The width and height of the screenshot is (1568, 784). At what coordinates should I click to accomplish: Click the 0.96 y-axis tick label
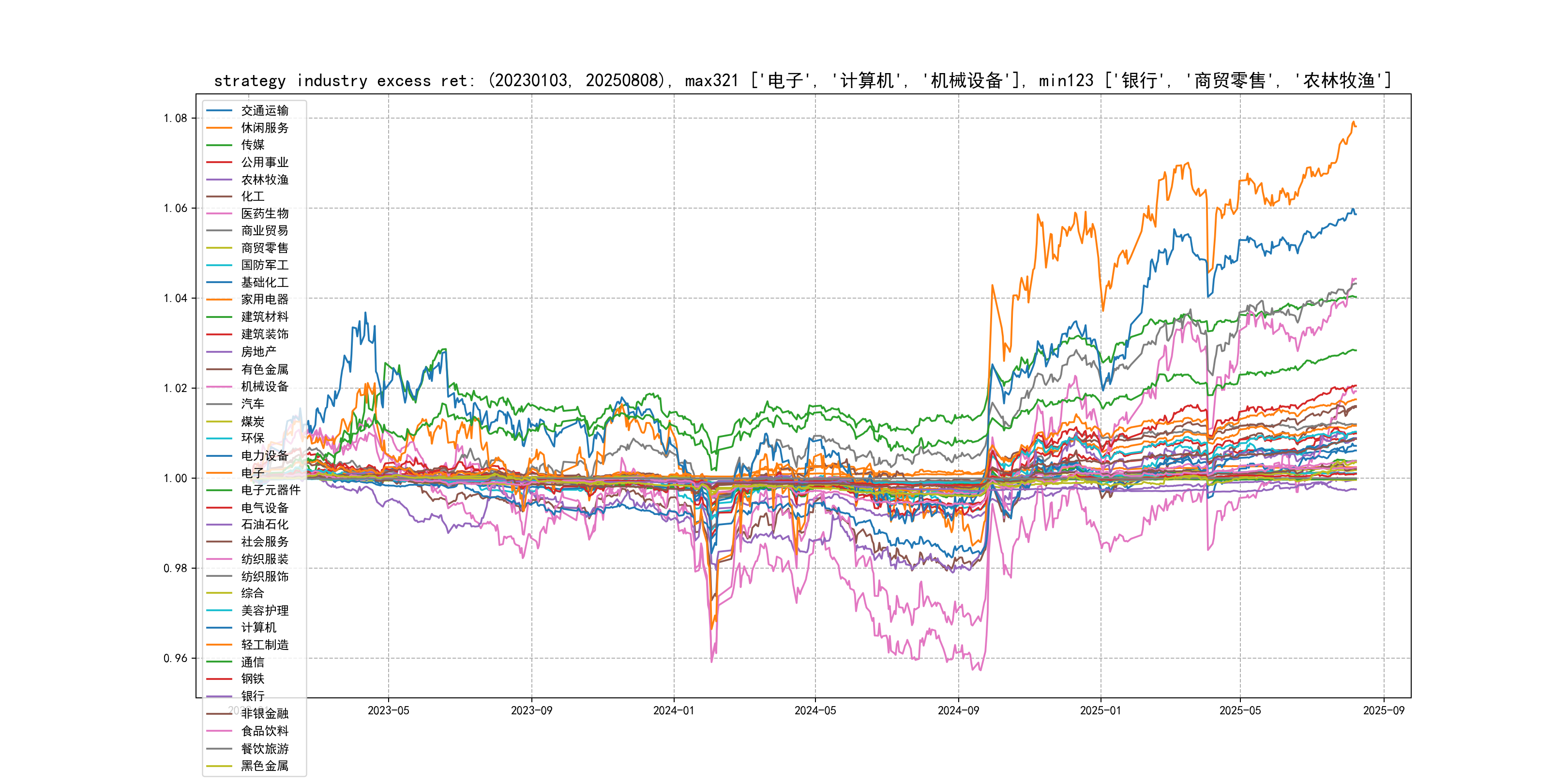coord(175,658)
